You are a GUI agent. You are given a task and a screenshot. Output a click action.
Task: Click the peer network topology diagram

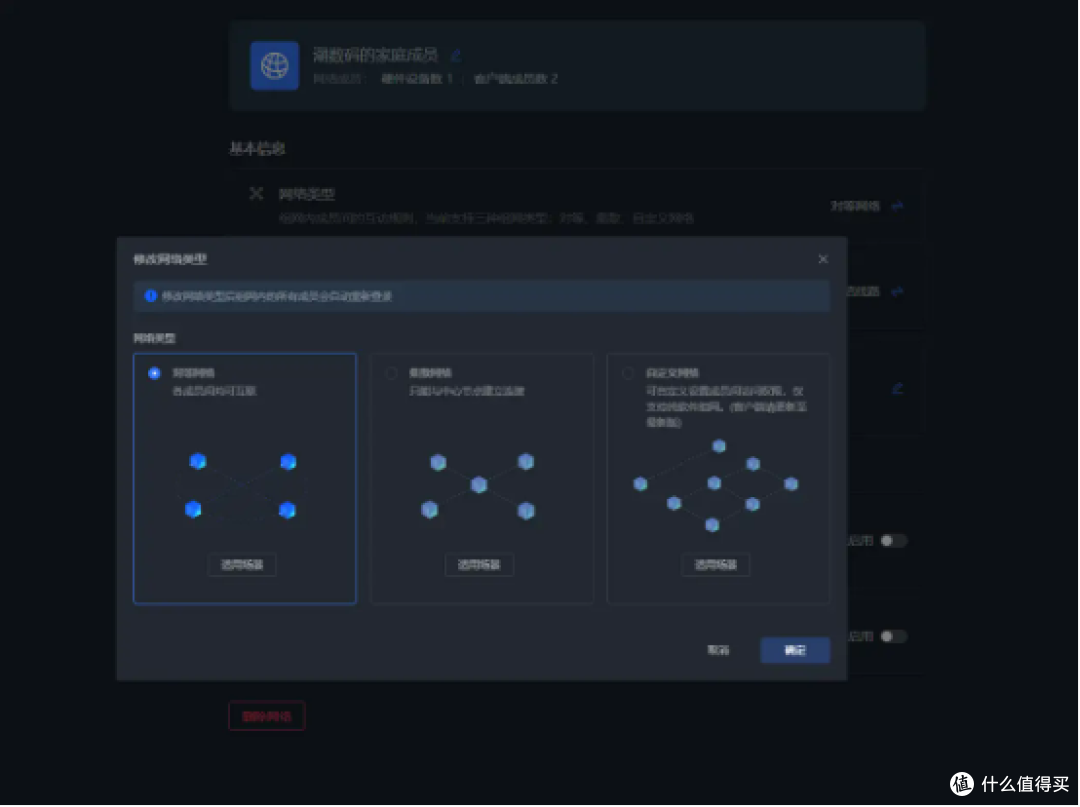coord(241,485)
